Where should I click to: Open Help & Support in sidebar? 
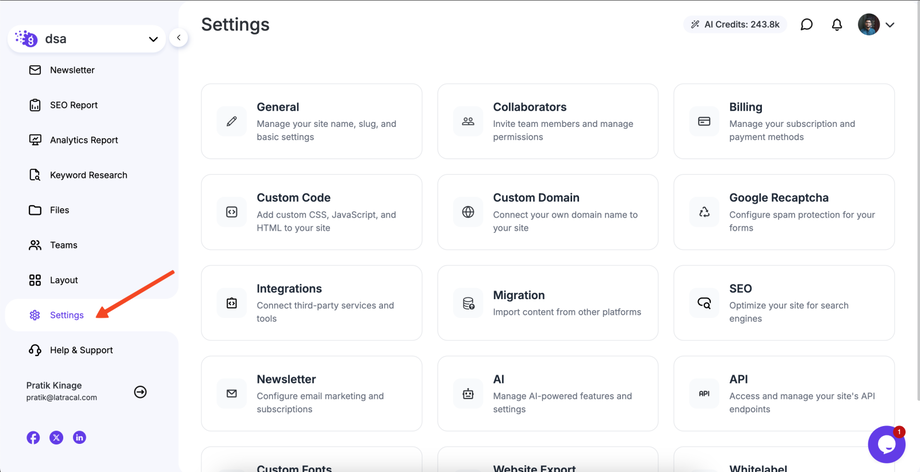pos(81,350)
